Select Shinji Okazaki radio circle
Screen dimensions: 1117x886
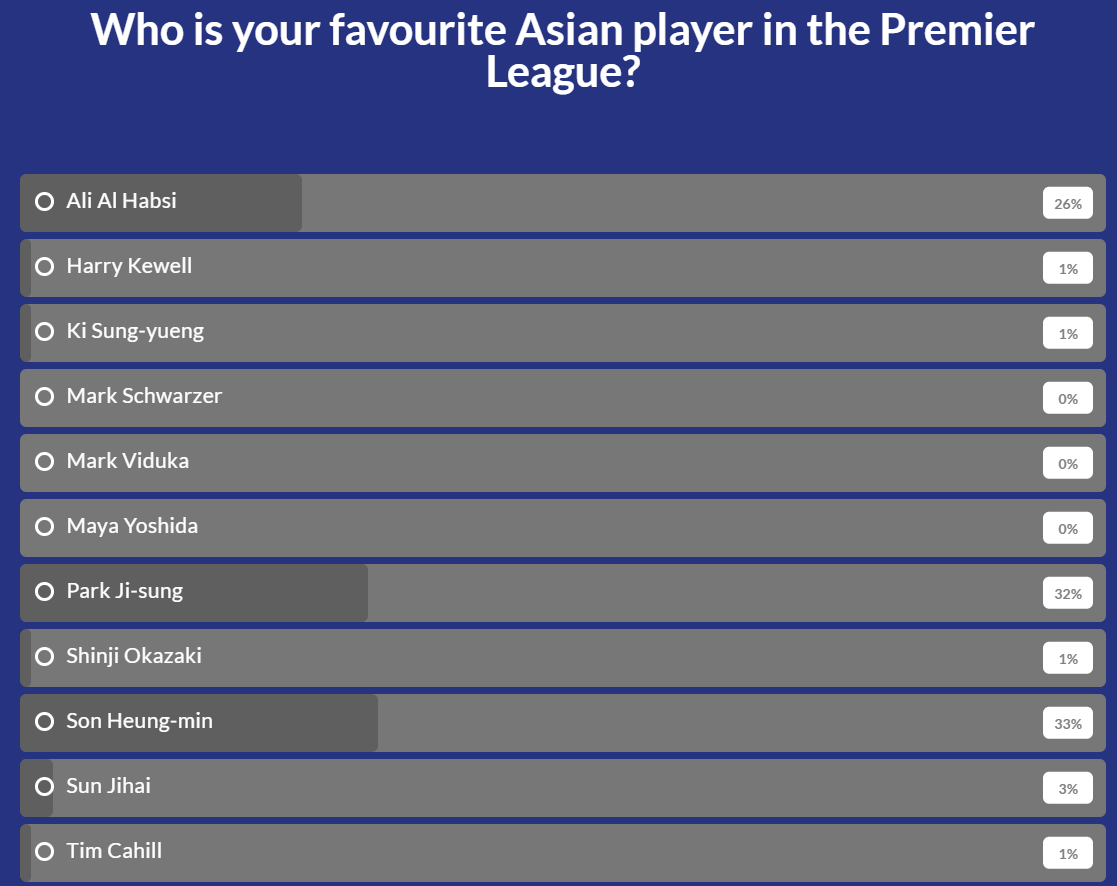[44, 656]
